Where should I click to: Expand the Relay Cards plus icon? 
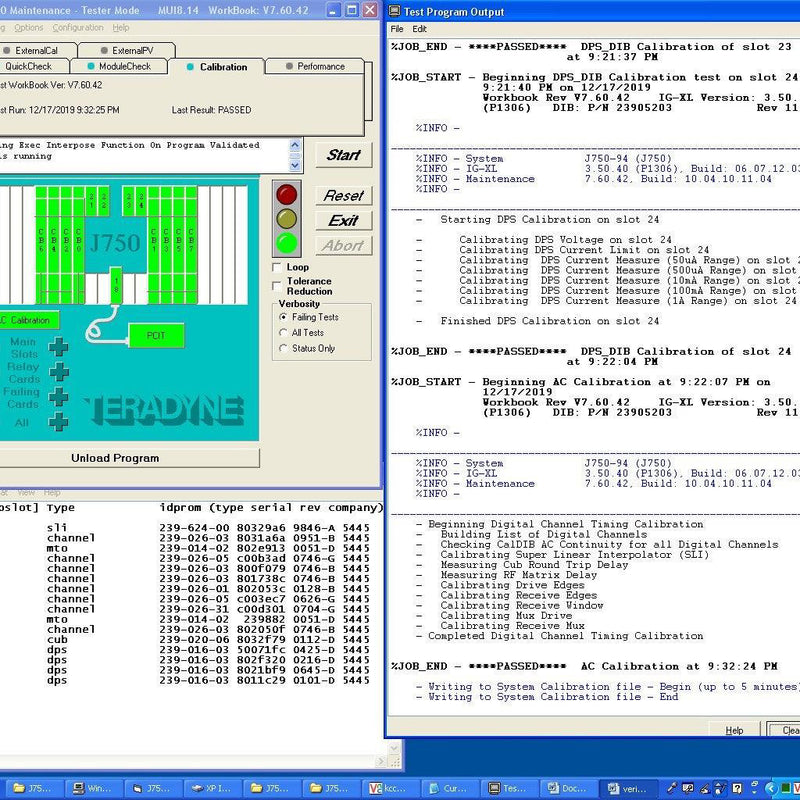[59, 372]
